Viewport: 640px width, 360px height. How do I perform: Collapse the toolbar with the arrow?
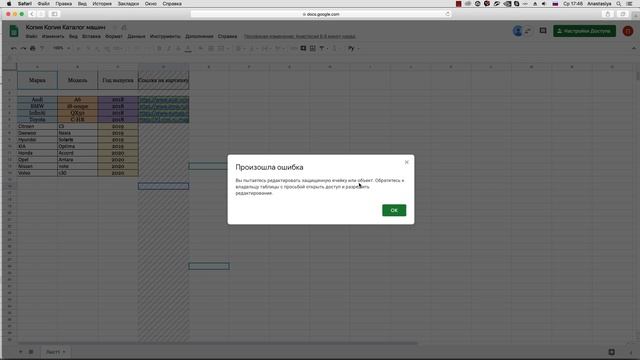(x=634, y=48)
